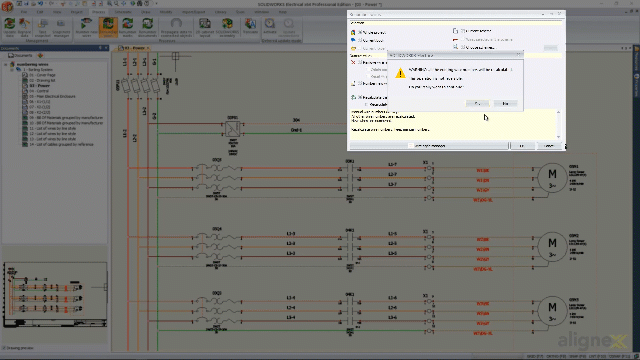This screenshot has width=640, height=360.
Task: Toggle ORTHO (F8) in status bar
Action: coord(555,357)
